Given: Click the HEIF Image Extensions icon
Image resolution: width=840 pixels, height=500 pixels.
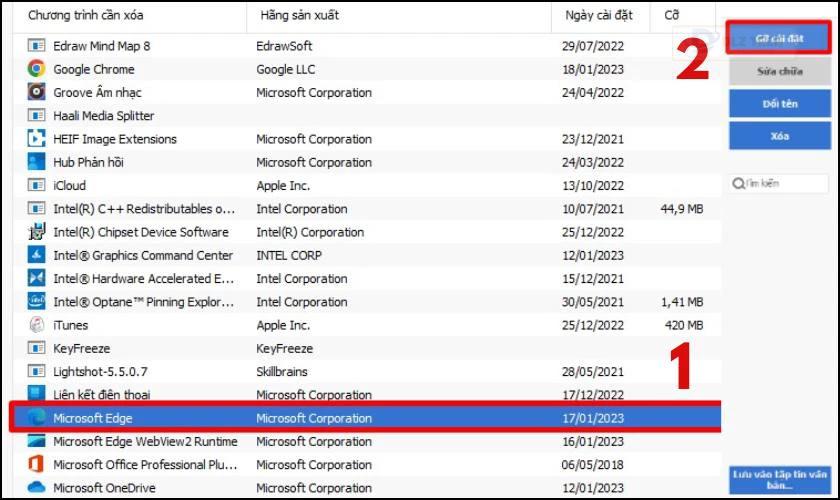Looking at the screenshot, I should (x=36, y=138).
